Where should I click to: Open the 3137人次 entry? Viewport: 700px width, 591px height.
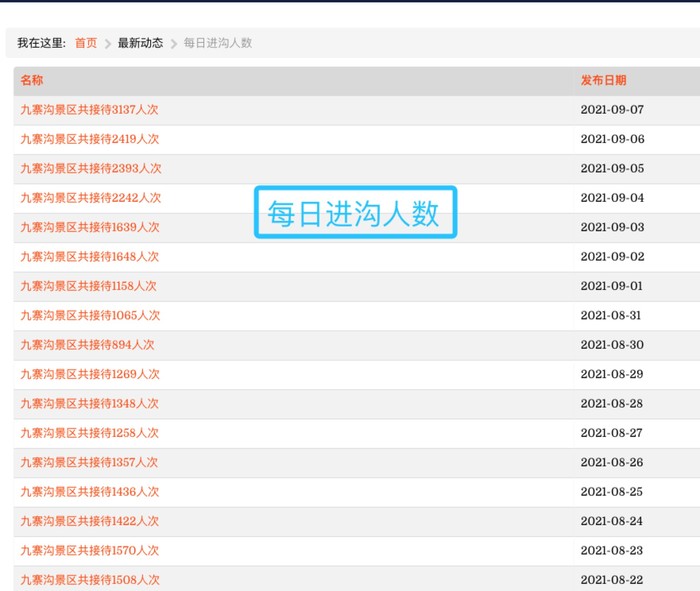pyautogui.click(x=90, y=110)
